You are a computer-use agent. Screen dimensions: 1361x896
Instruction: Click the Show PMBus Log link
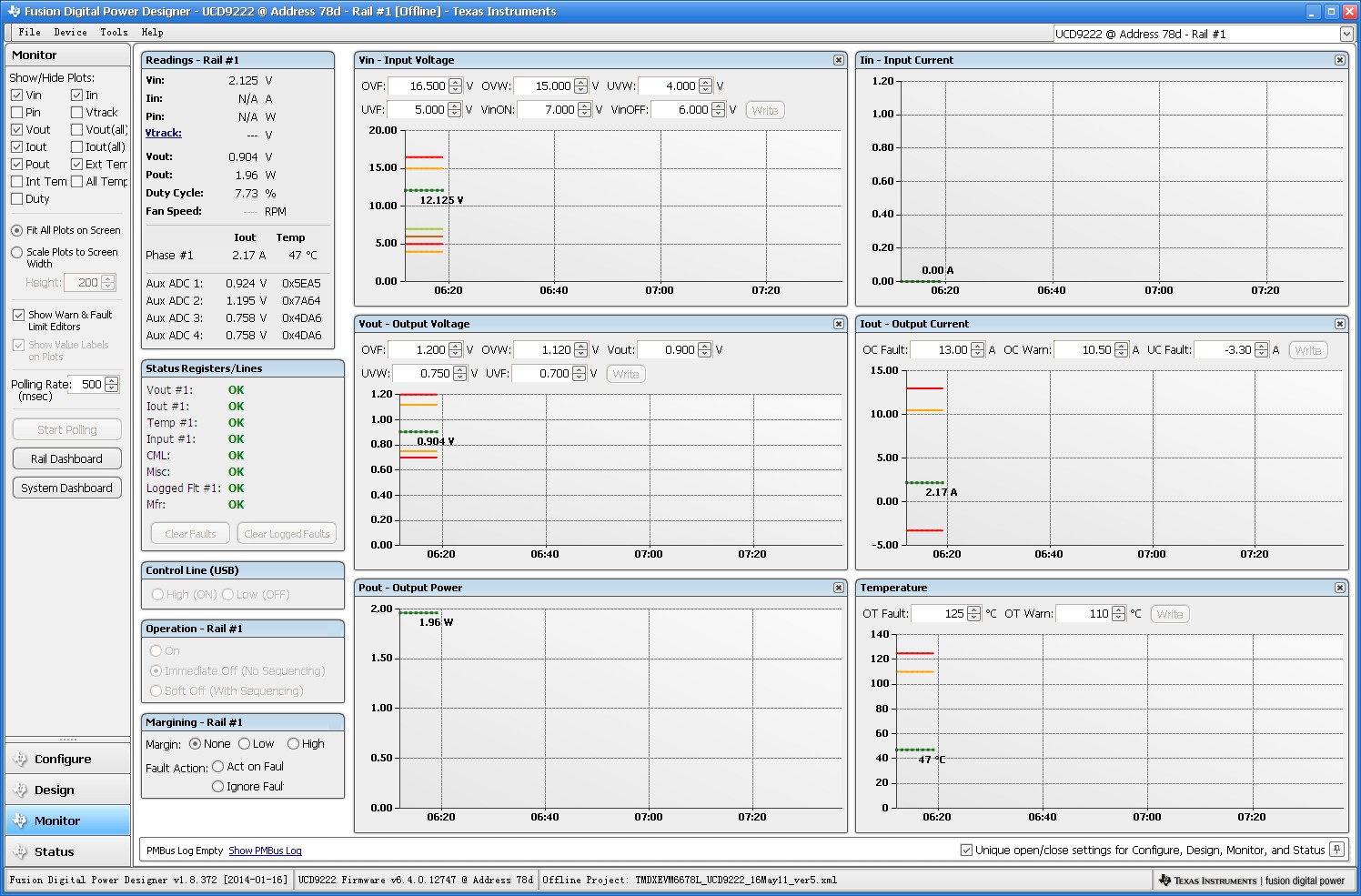coord(265,851)
